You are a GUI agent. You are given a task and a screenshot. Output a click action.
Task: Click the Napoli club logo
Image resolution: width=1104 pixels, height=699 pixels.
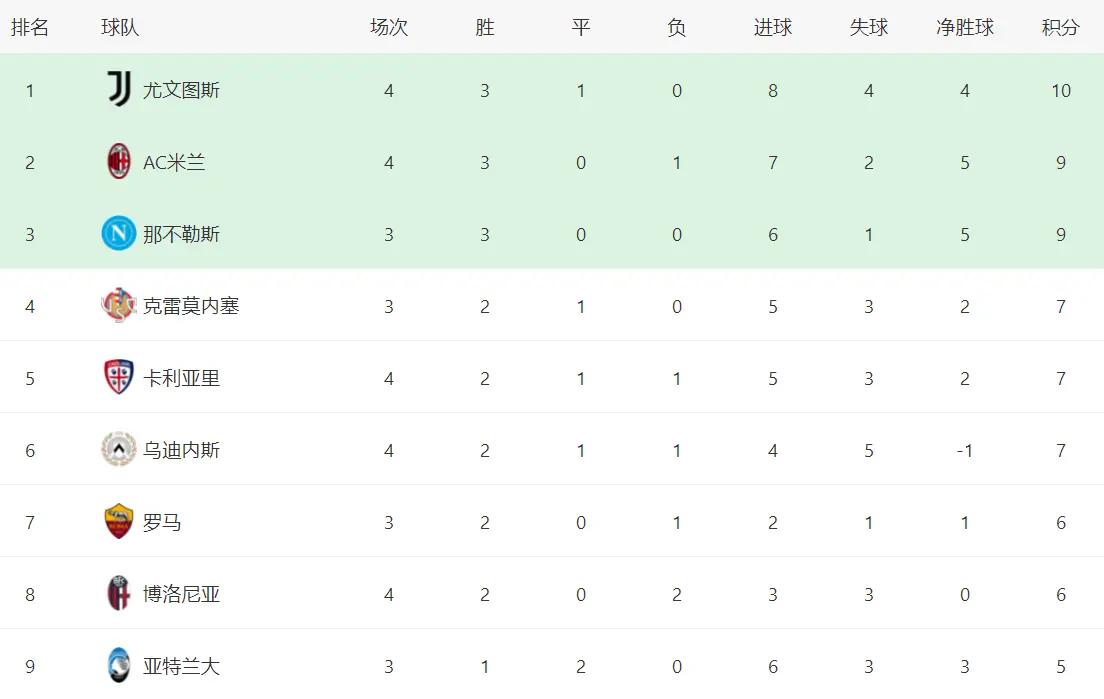[119, 234]
